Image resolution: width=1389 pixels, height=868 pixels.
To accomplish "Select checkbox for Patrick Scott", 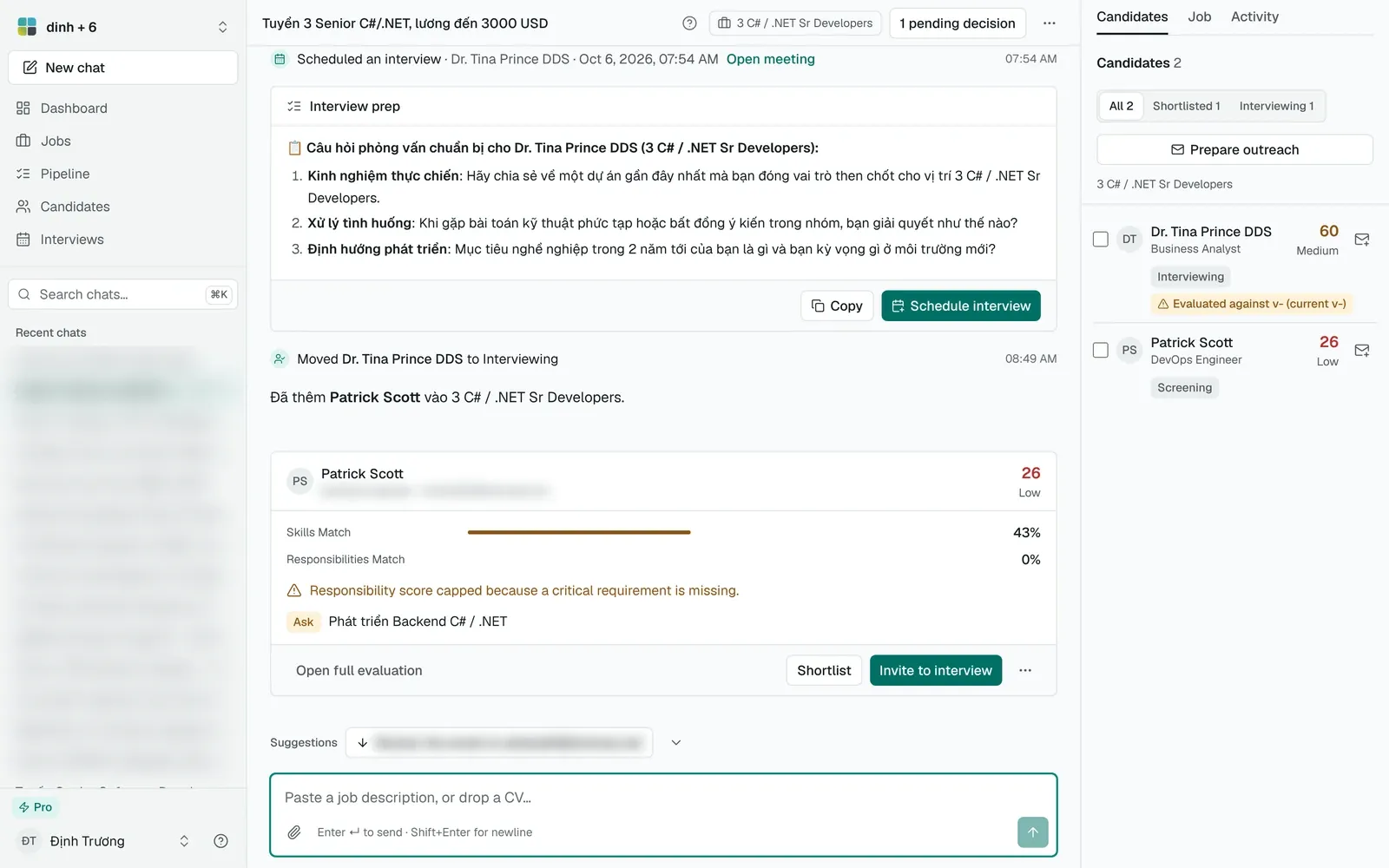I will [x=1100, y=351].
